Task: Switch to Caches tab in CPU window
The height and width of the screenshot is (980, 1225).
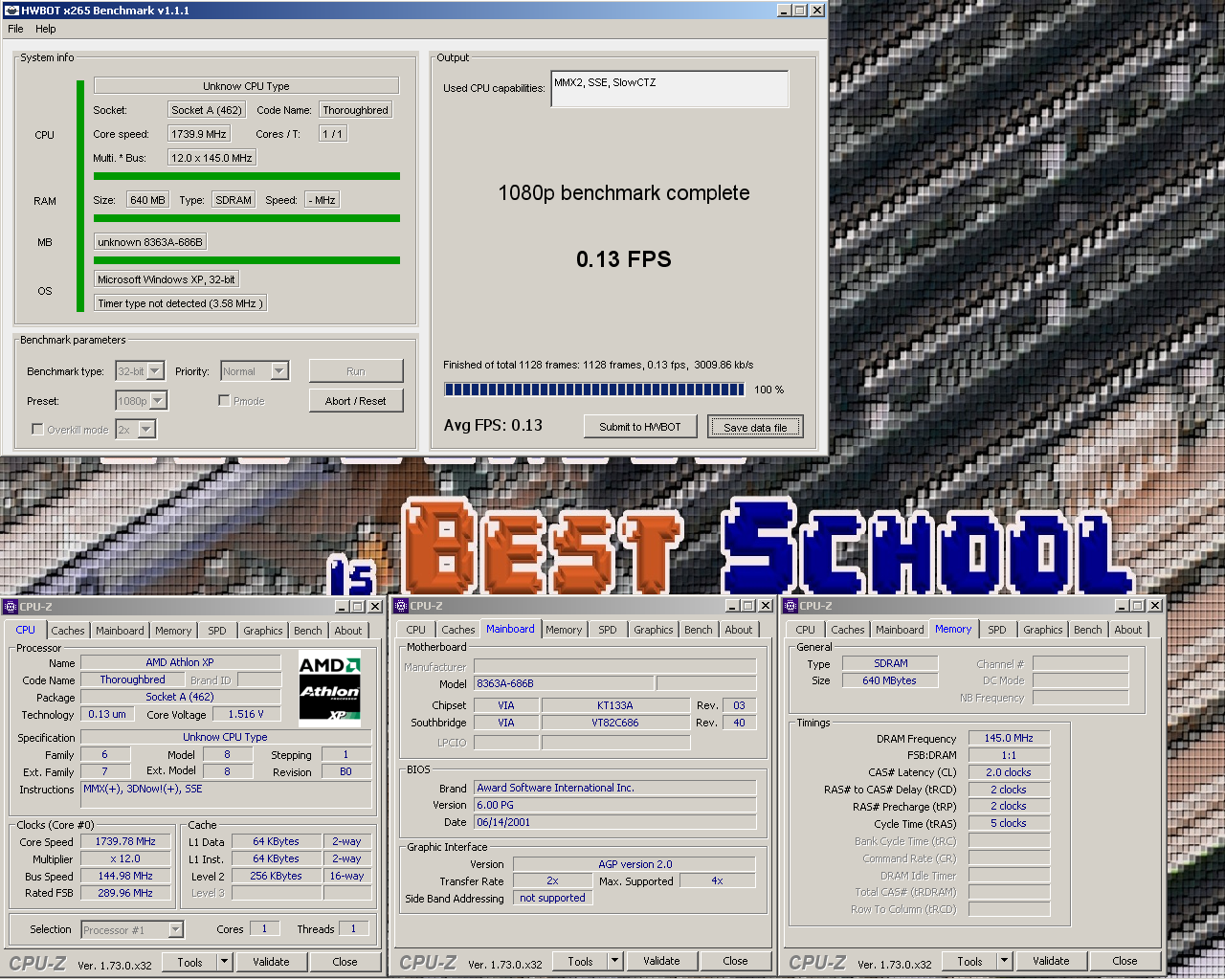Action: pos(68,631)
